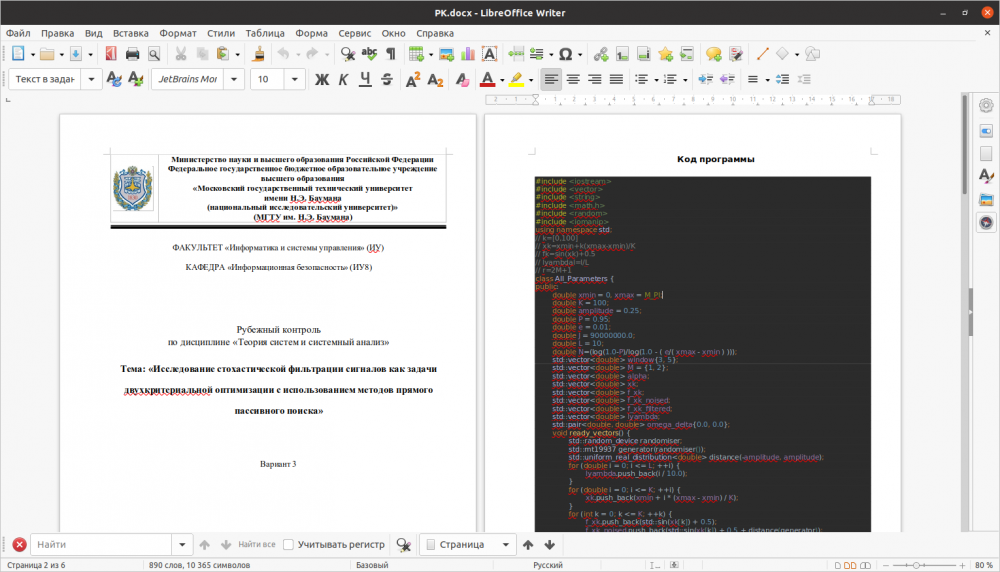This screenshot has height=572, width=1000.
Task: Close the find toolbar
Action: coord(18,545)
